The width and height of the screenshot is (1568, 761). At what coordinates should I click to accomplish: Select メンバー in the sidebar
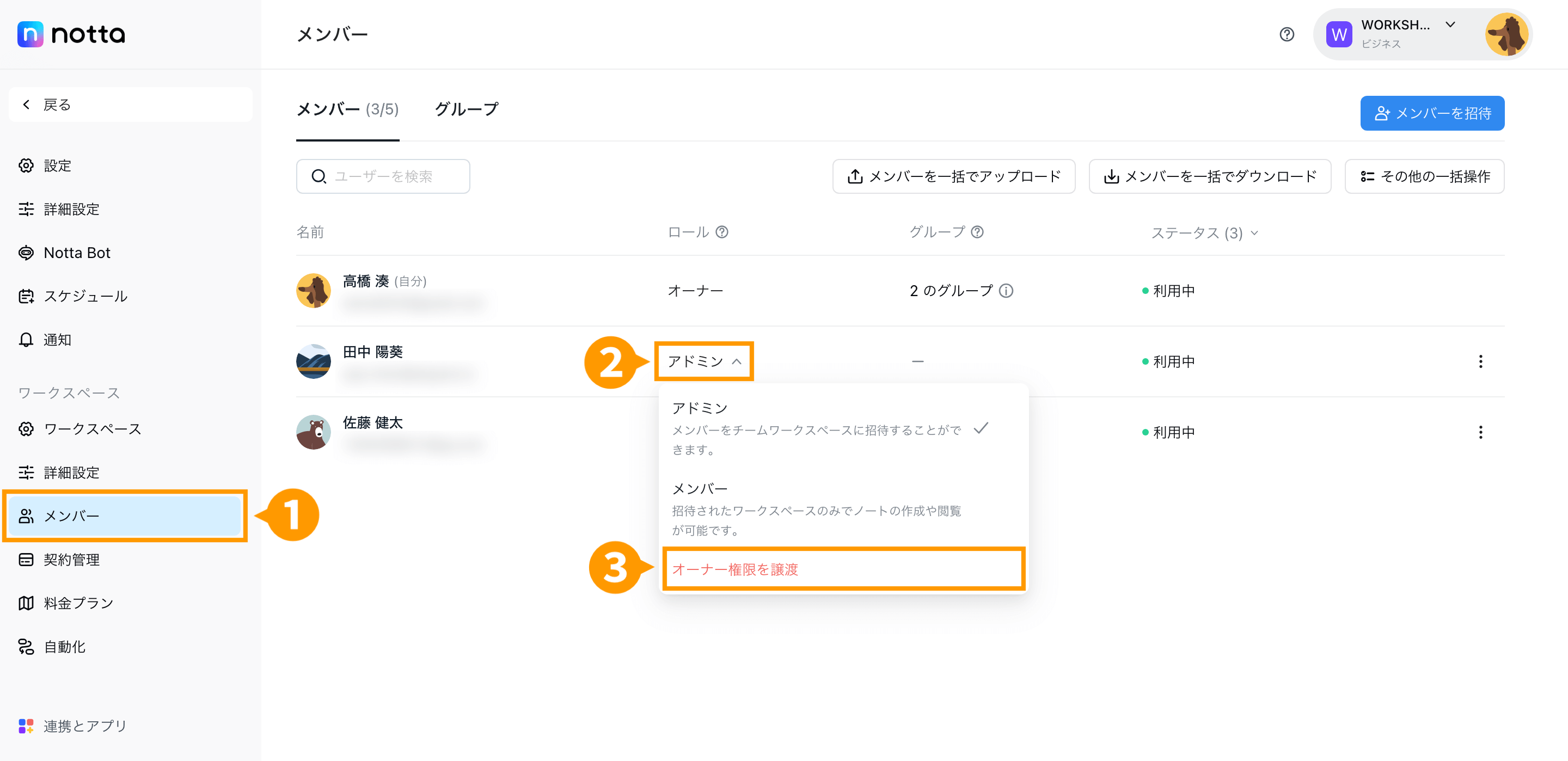[125, 516]
